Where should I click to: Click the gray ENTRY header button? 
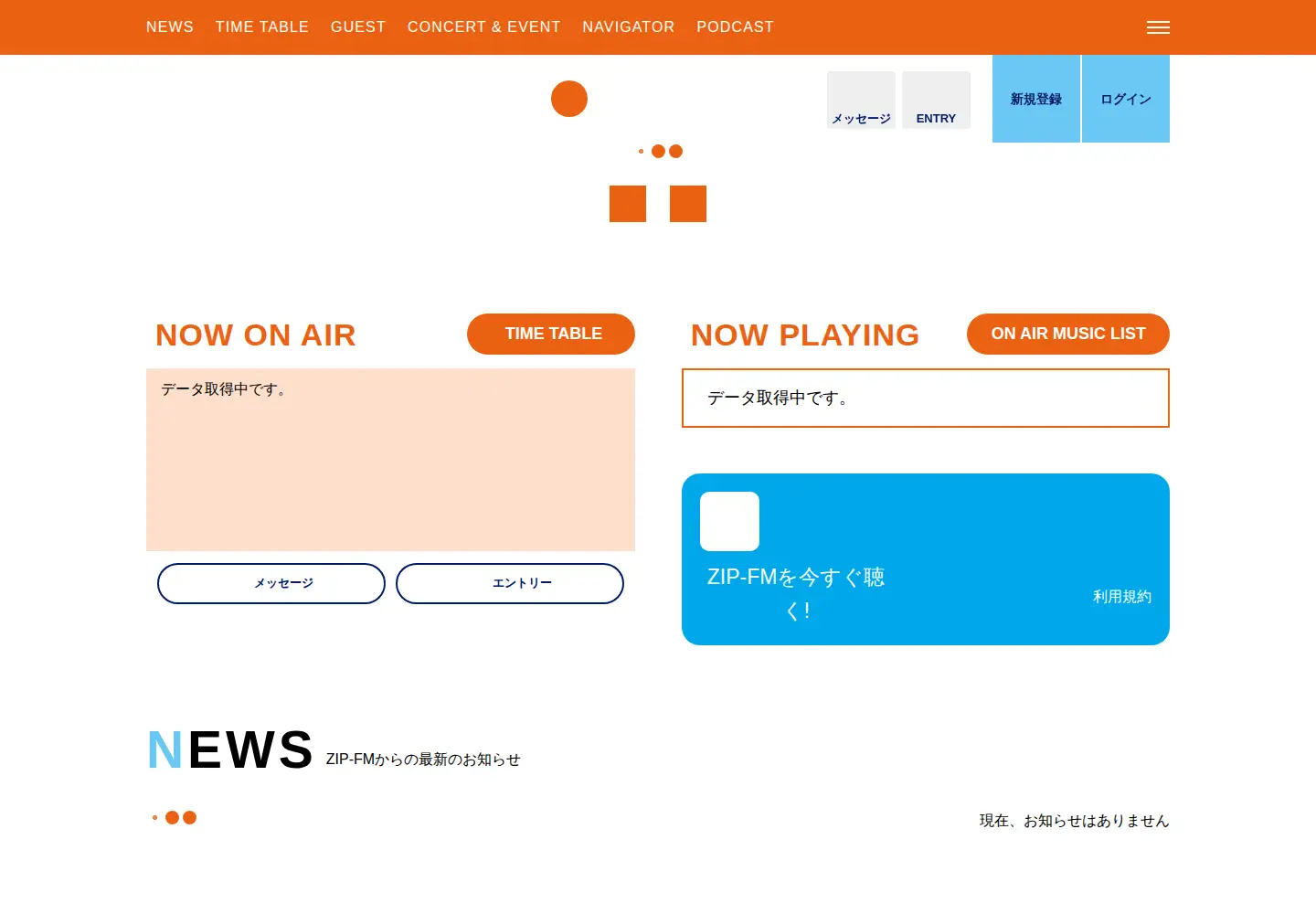point(936,100)
